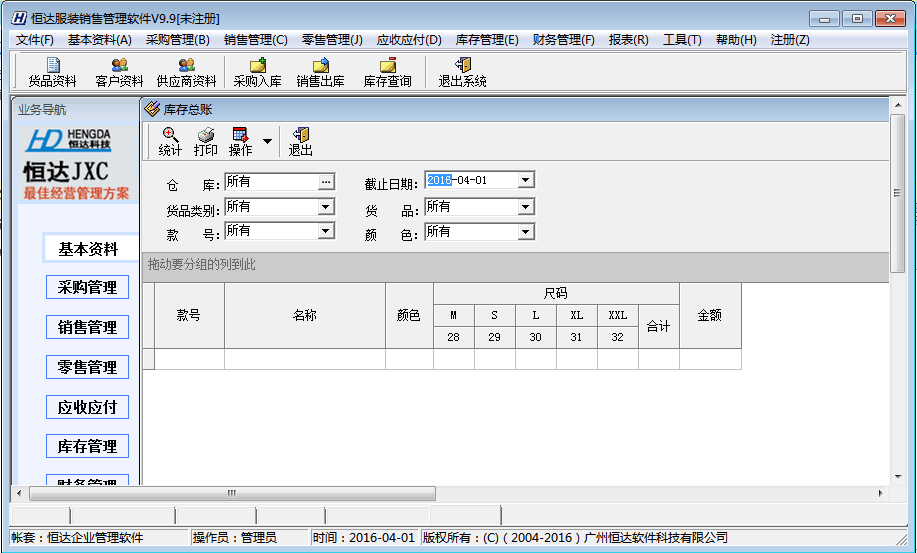Click 退出 icon in 库存总账 toolbar
Image resolution: width=917 pixels, height=553 pixels.
pos(300,141)
